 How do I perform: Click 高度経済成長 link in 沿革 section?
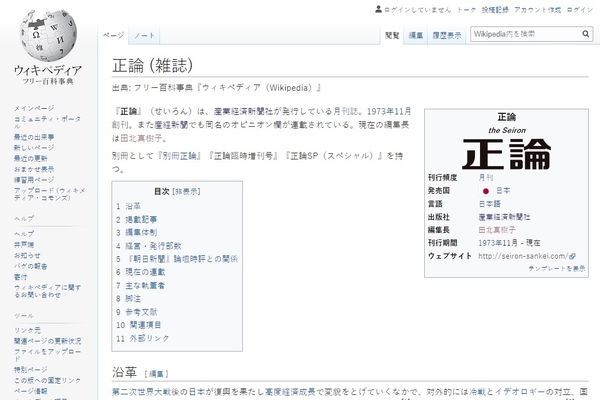[290, 392]
